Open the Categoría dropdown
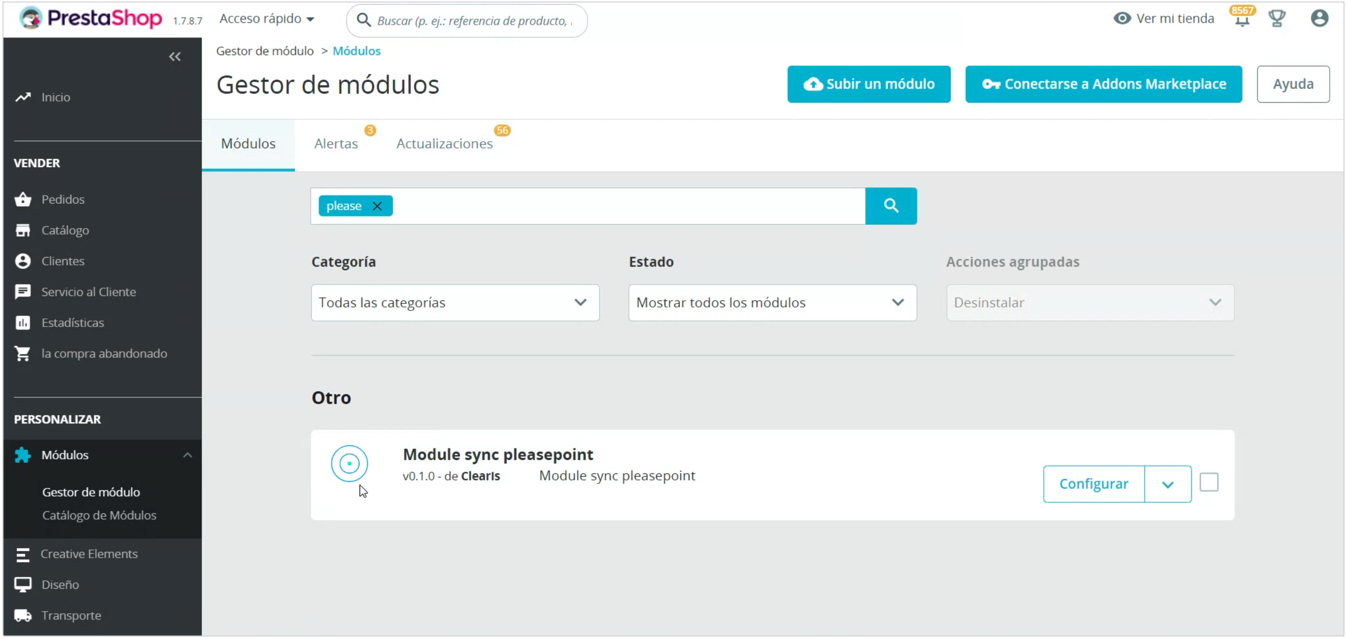The image size is (1347, 639). 455,303
